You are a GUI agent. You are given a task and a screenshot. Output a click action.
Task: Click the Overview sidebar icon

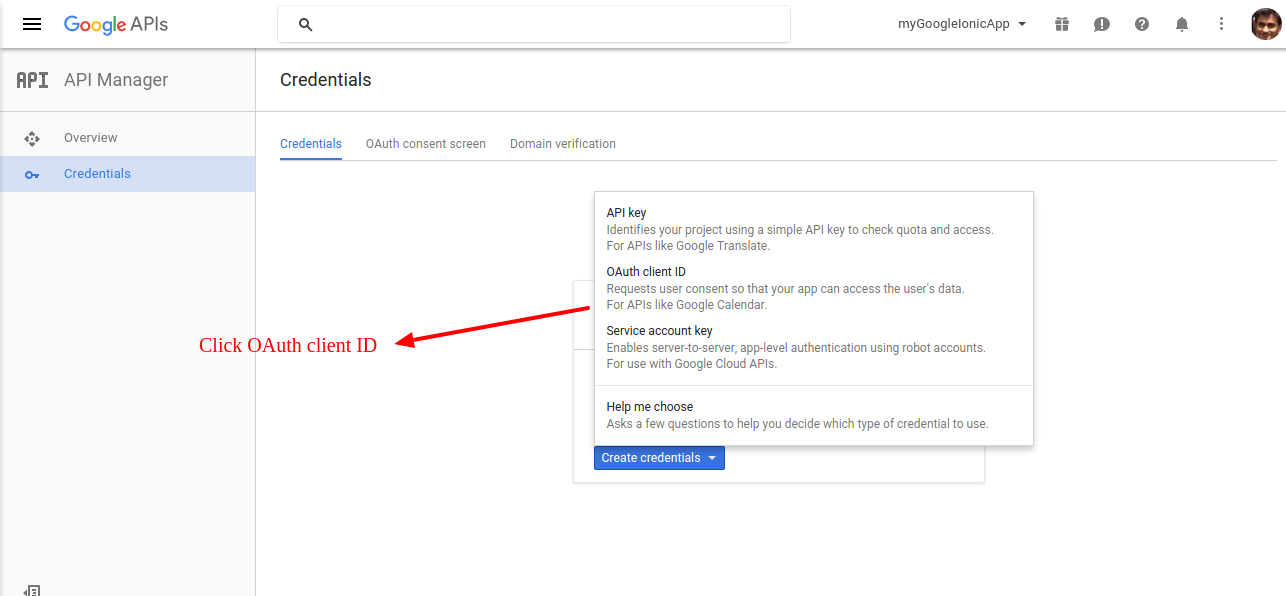[x=32, y=138]
